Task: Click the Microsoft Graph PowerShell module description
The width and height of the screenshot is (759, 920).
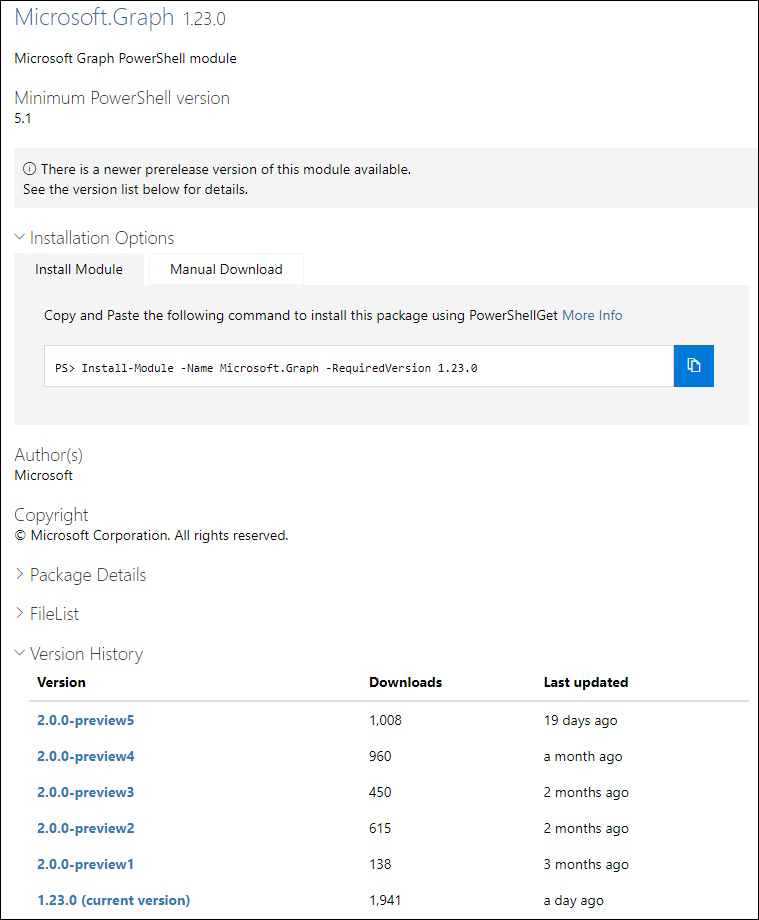Action: [126, 59]
